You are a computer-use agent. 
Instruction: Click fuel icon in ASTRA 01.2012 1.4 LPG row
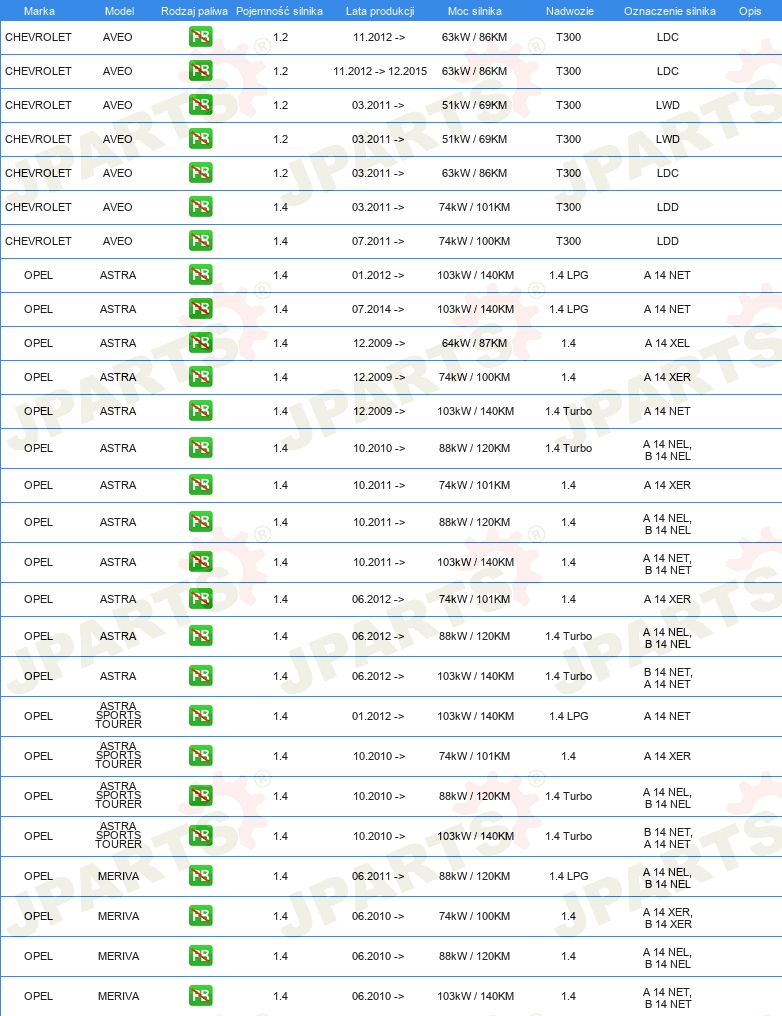201,275
